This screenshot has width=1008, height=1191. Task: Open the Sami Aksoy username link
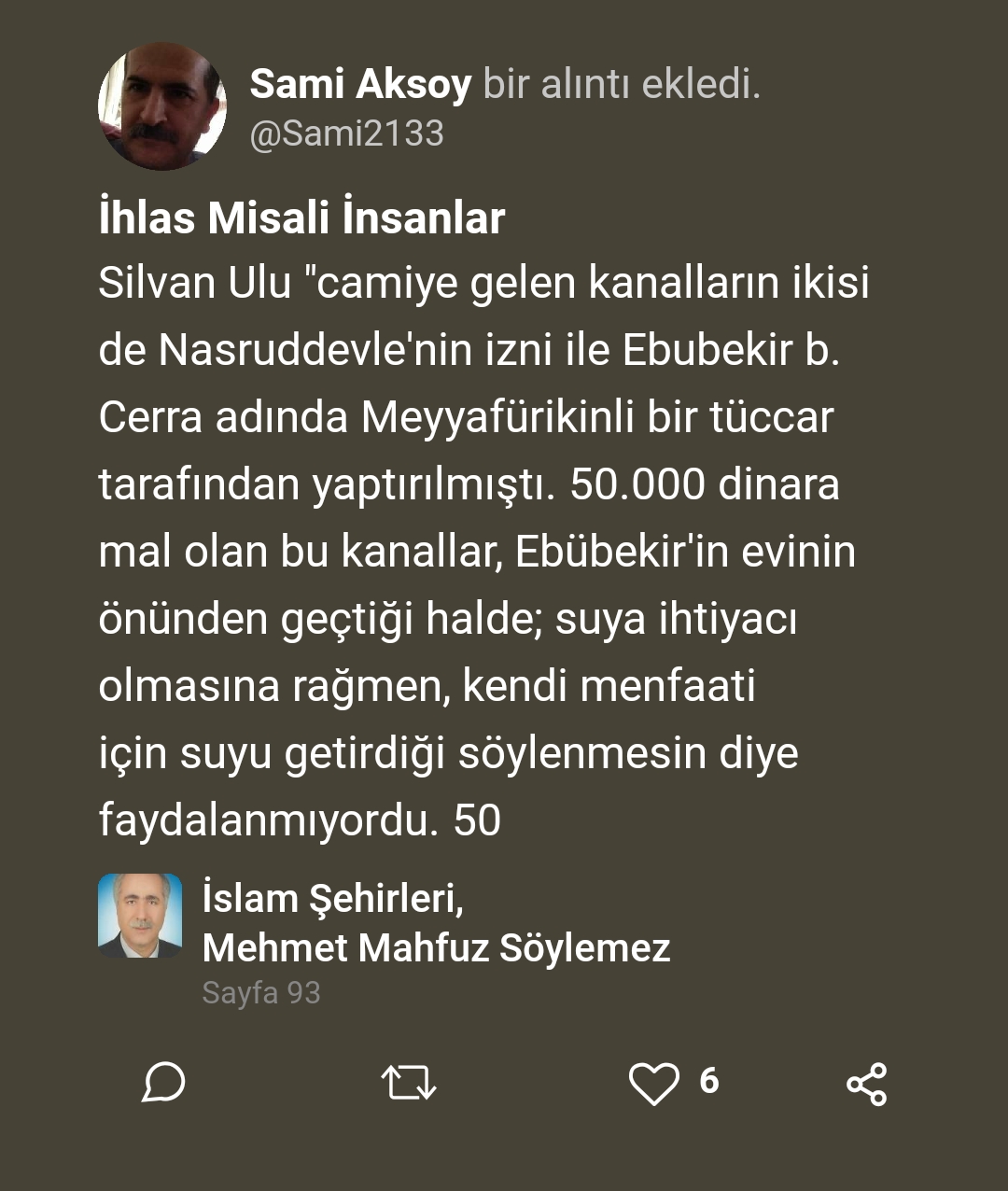(360, 85)
